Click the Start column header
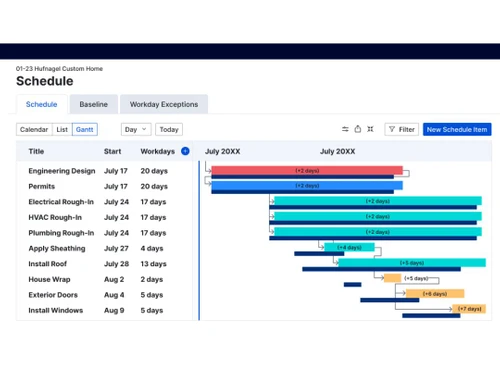Viewport: 500px width, 375px height. (x=112, y=151)
